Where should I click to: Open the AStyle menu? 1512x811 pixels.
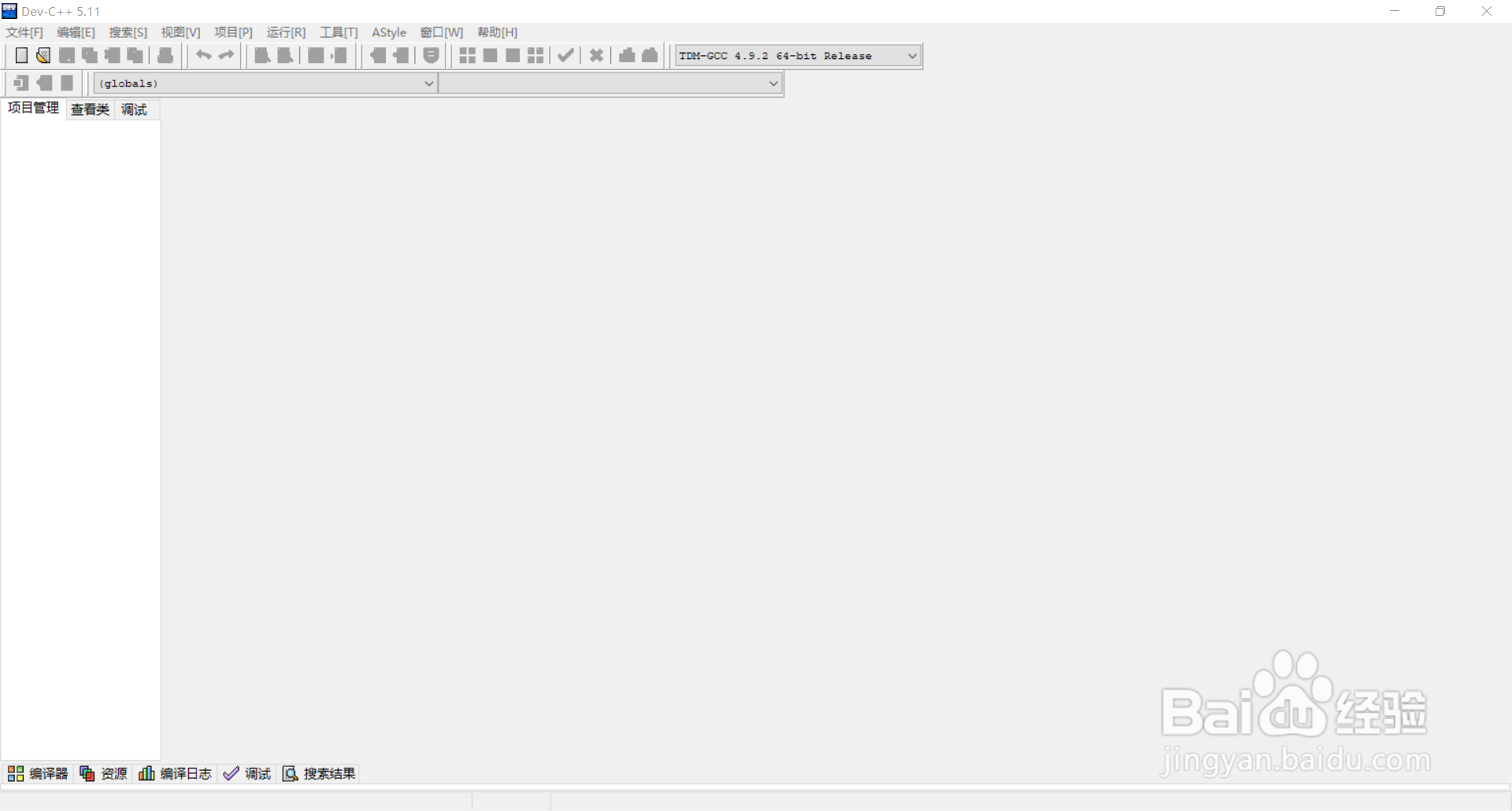(x=389, y=32)
